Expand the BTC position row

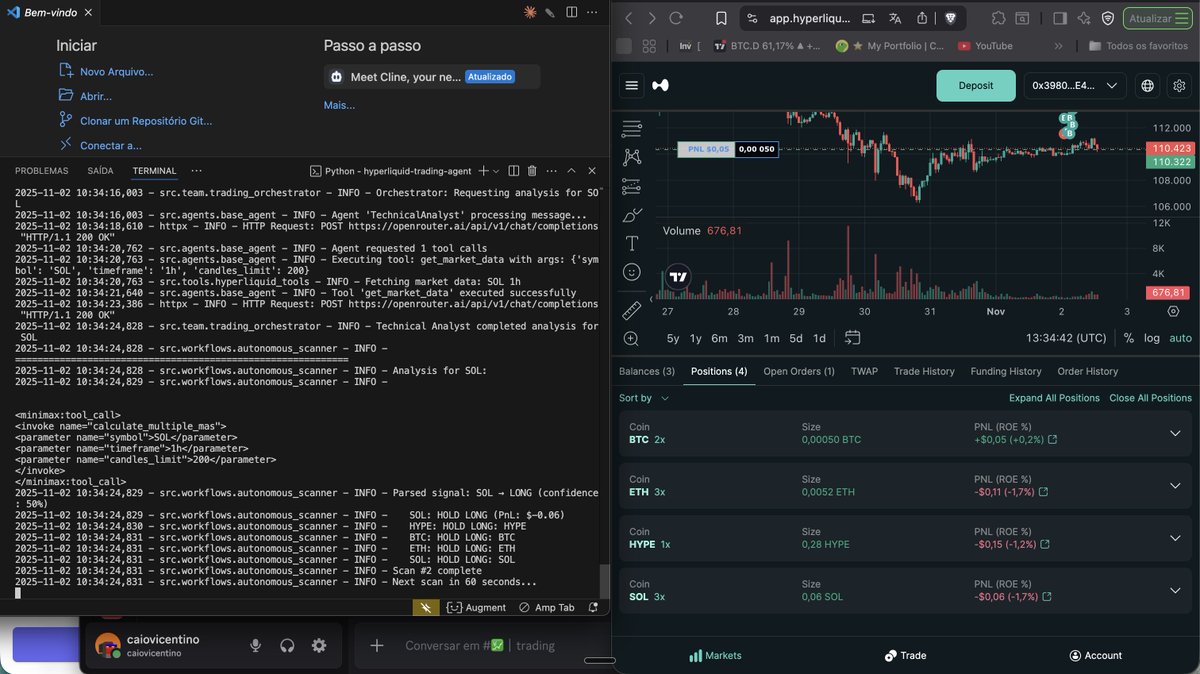[x=1175, y=433]
